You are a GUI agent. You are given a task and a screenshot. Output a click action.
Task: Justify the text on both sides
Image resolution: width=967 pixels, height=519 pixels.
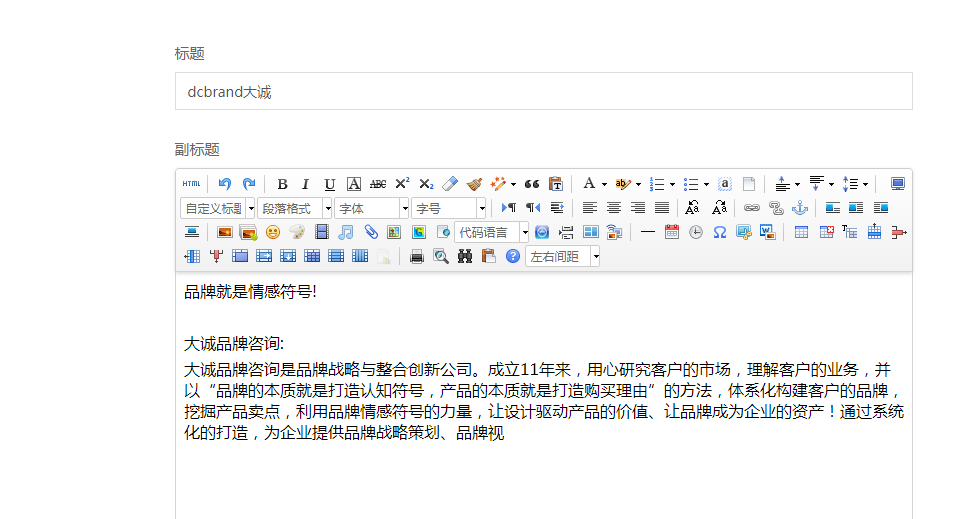point(662,208)
